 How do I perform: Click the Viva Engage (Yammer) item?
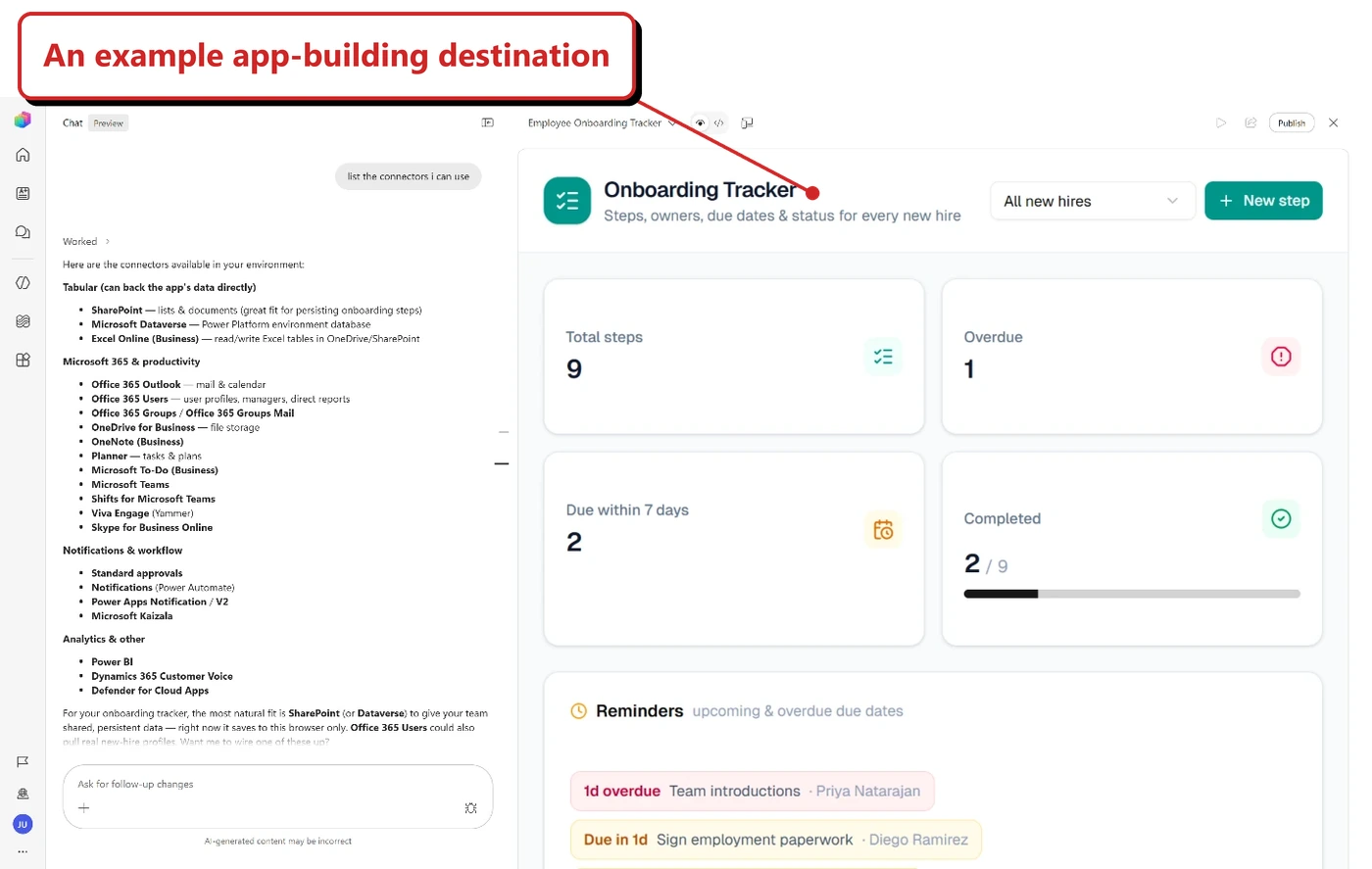point(142,512)
